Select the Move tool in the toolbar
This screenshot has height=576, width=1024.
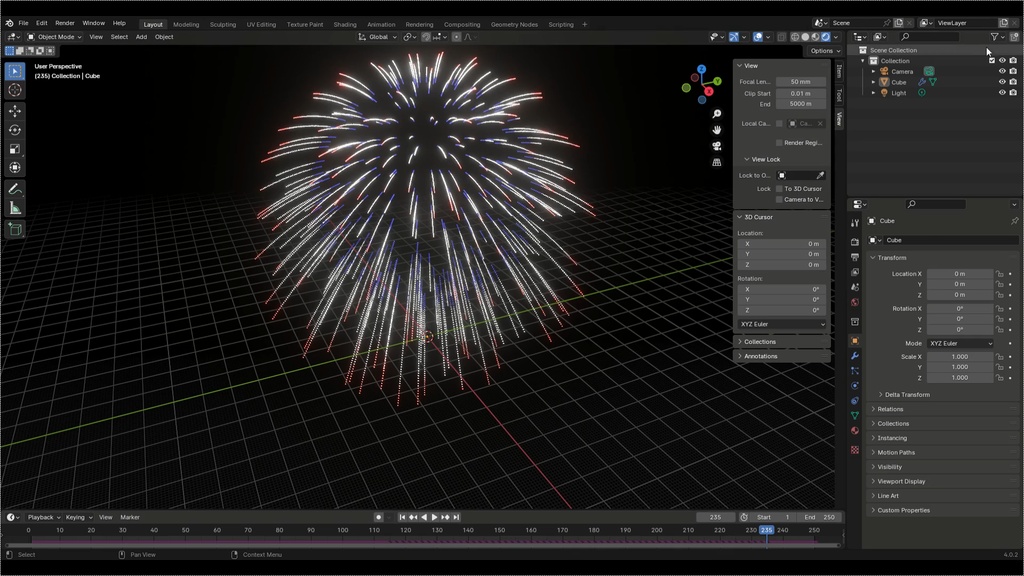click(x=15, y=111)
